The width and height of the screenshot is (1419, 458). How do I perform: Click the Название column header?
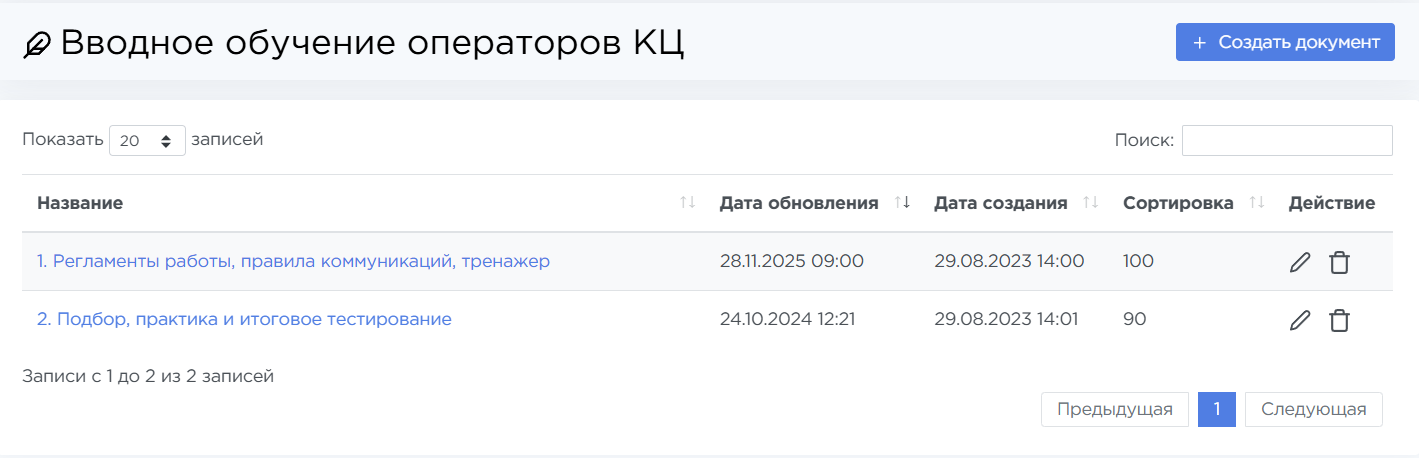pyautogui.click(x=80, y=203)
